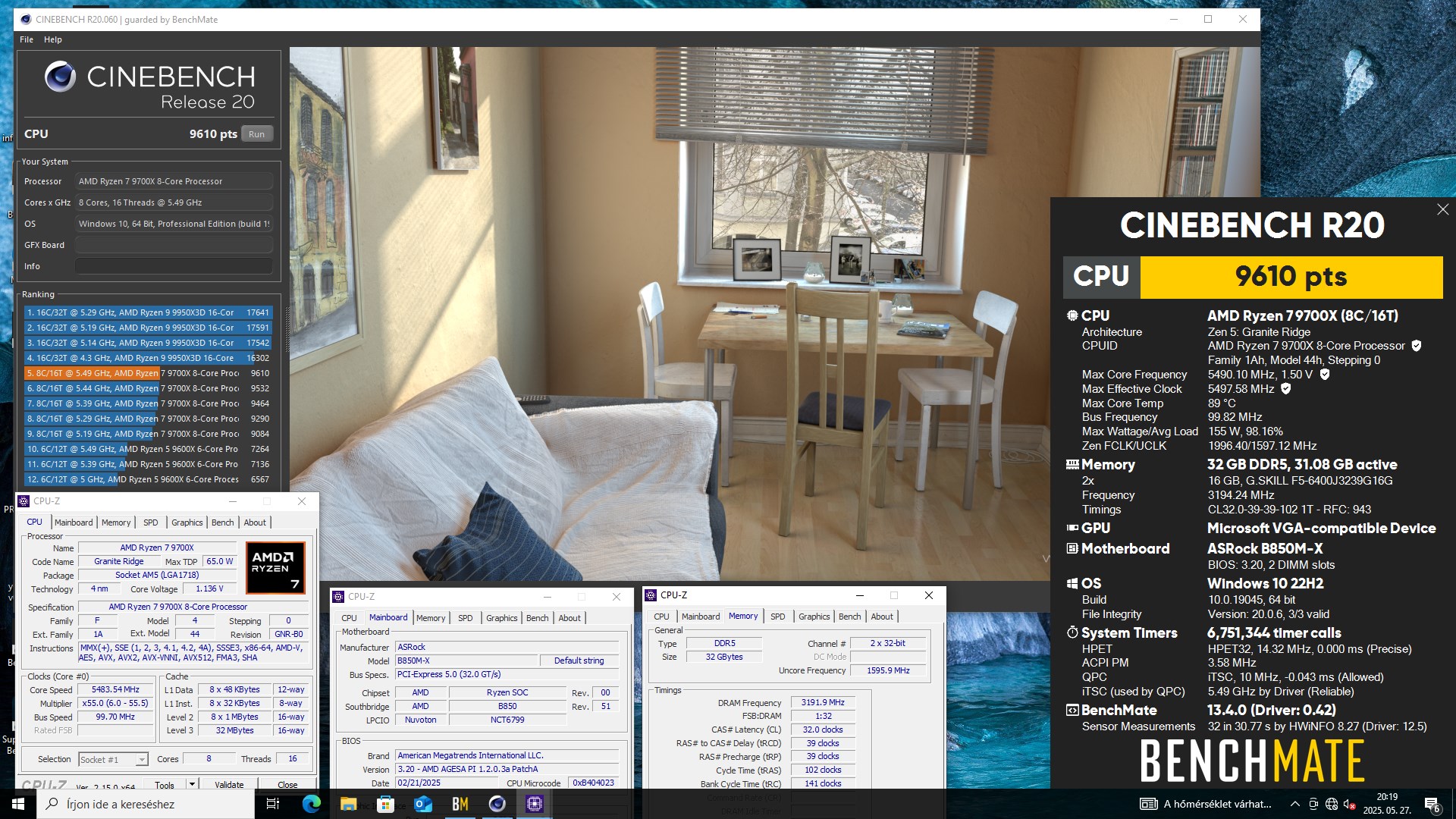
Task: Click the AMD Ryzen 7 logo in CPU-Z
Action: [275, 567]
